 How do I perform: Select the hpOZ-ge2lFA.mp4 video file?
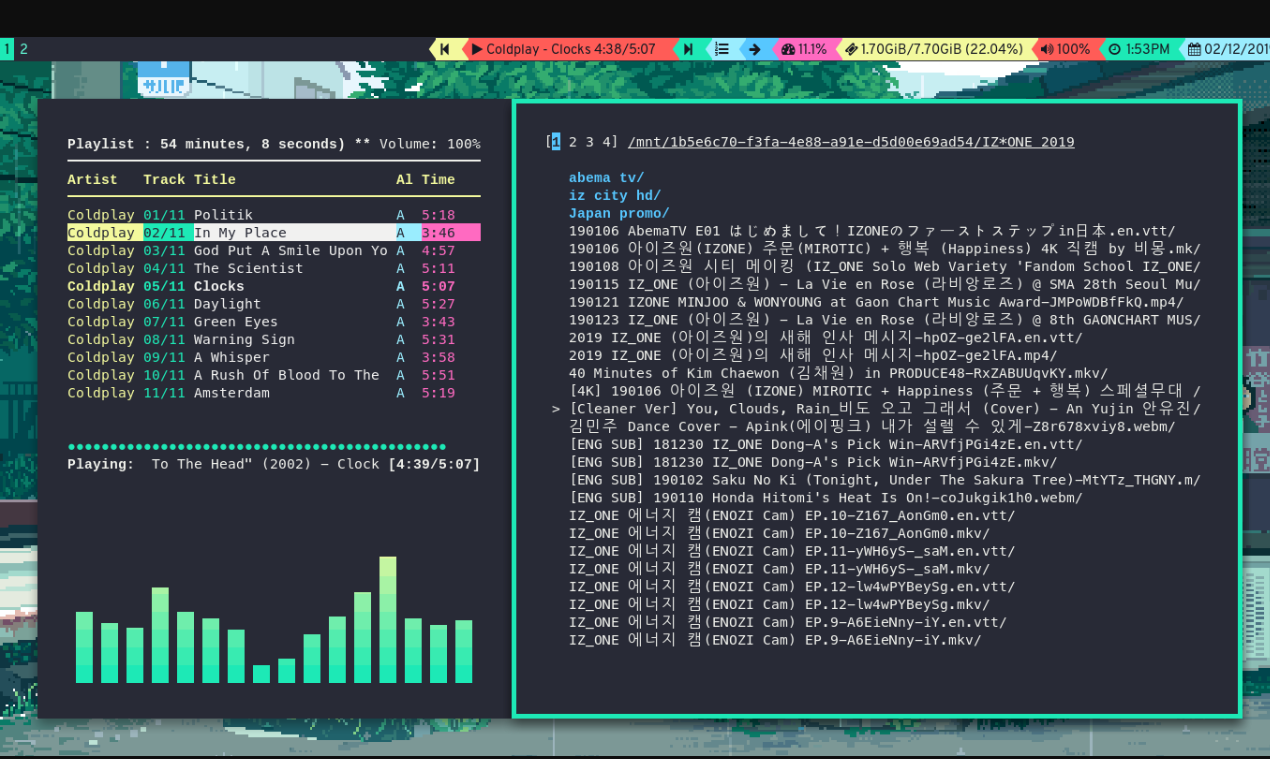click(x=813, y=356)
